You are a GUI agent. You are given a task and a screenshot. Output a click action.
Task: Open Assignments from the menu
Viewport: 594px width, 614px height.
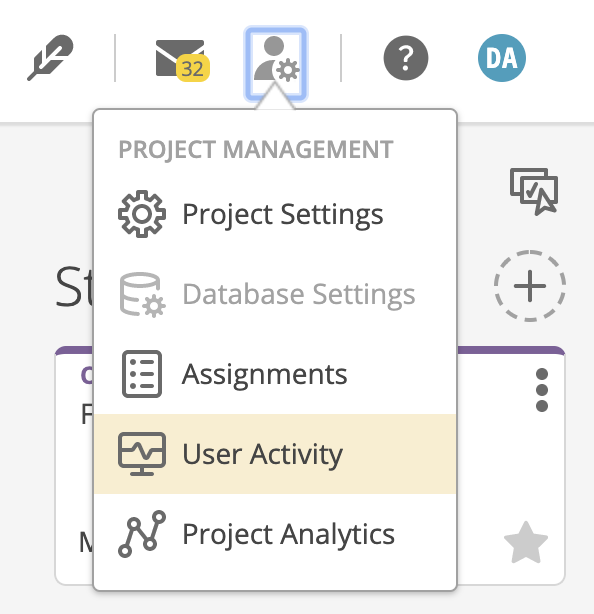click(275, 374)
